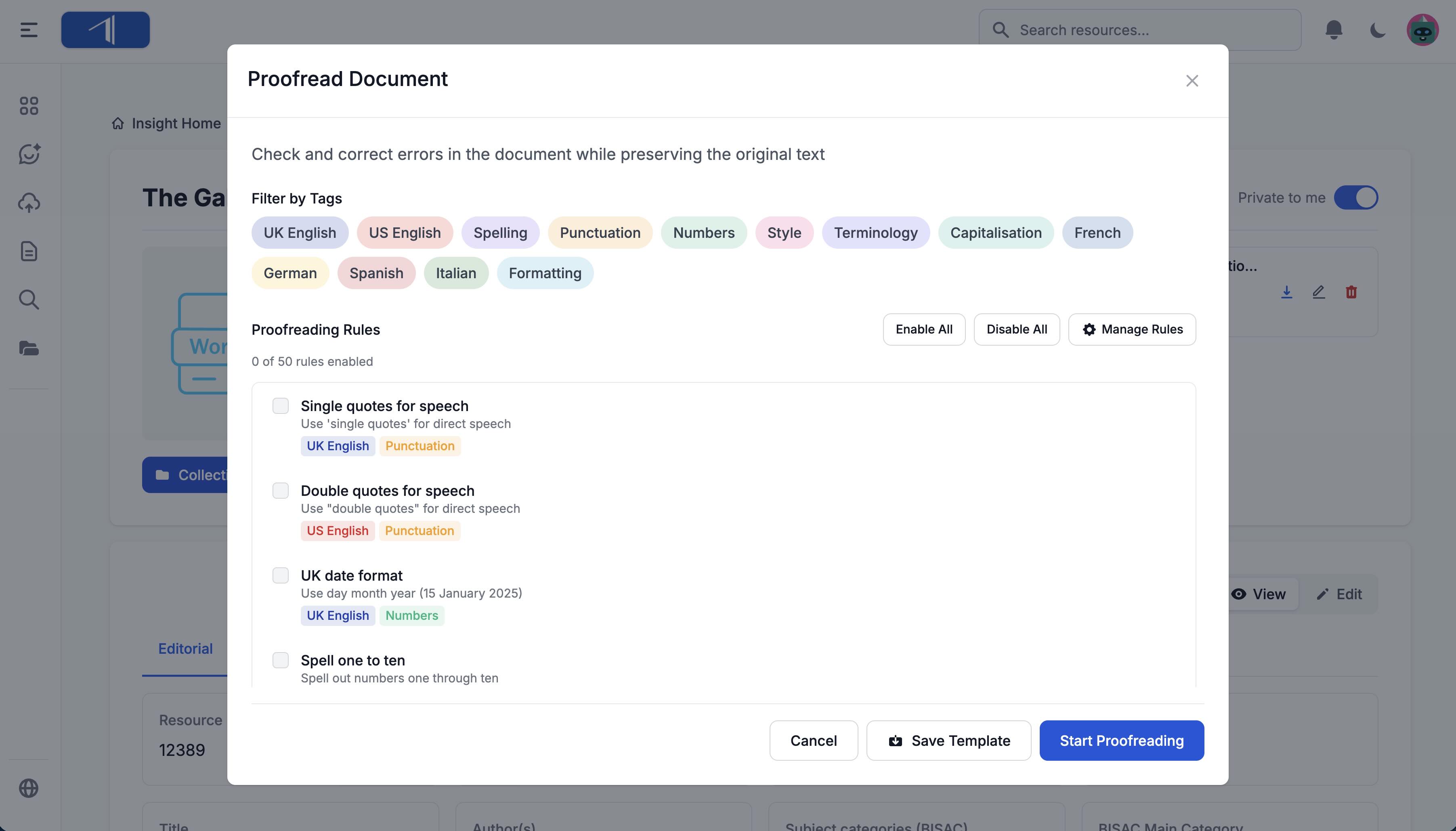Tick the UK date format checkbox

[x=280, y=575]
